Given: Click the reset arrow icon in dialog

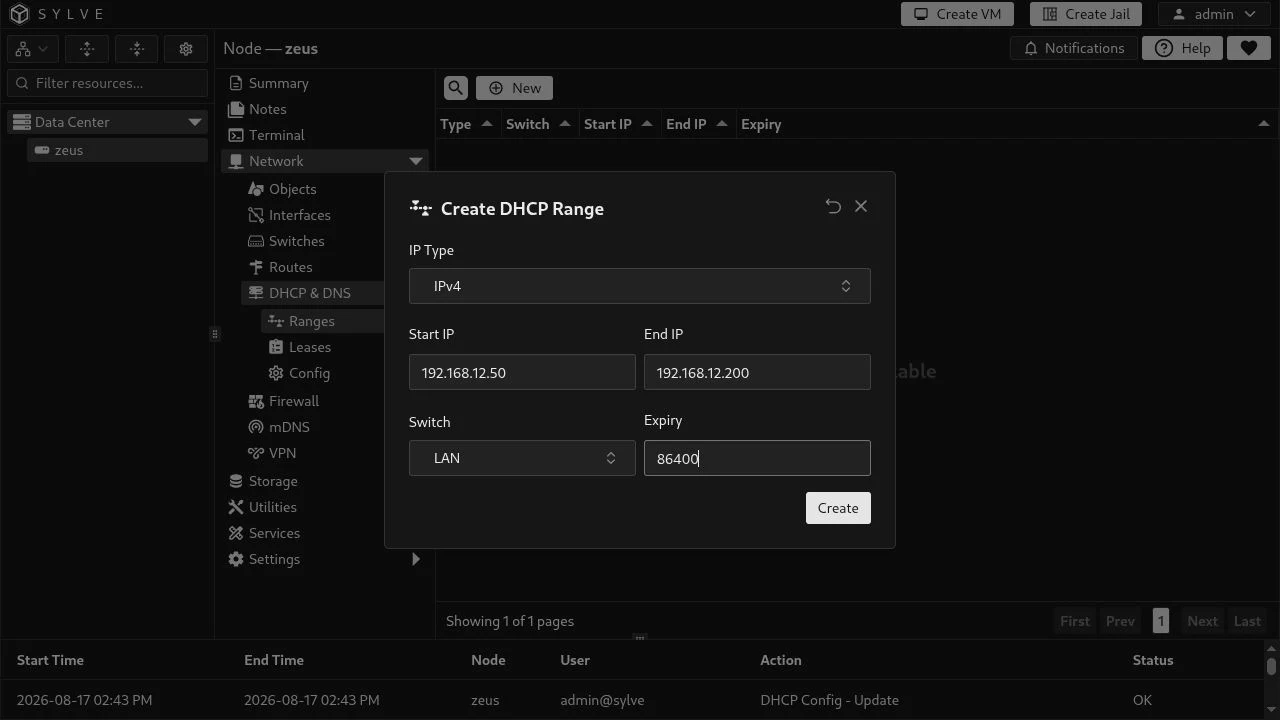Looking at the screenshot, I should click(x=833, y=206).
